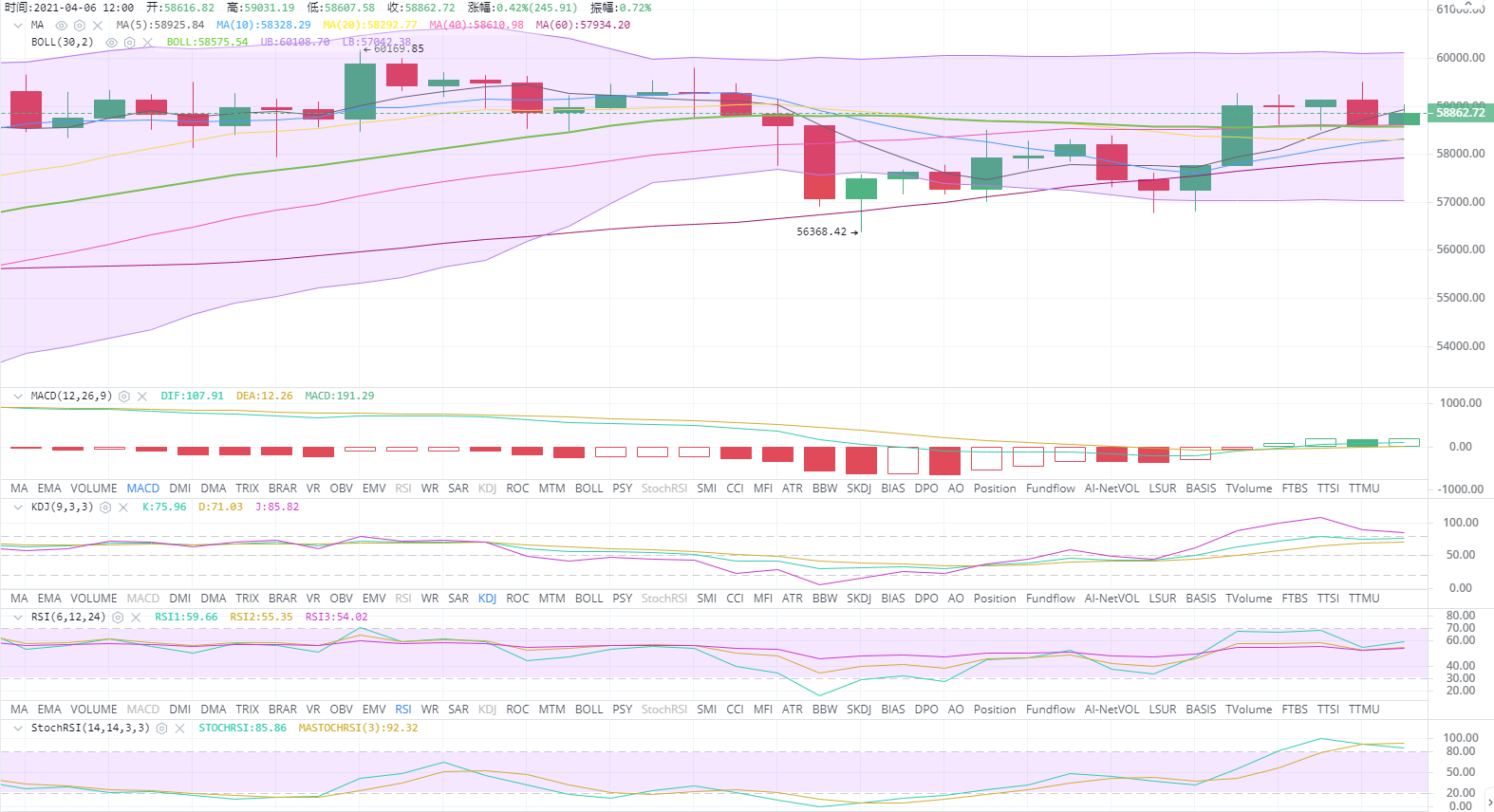Open KDJ(9,3,3) settings gear
Image resolution: width=1494 pixels, height=812 pixels.
tap(105, 507)
